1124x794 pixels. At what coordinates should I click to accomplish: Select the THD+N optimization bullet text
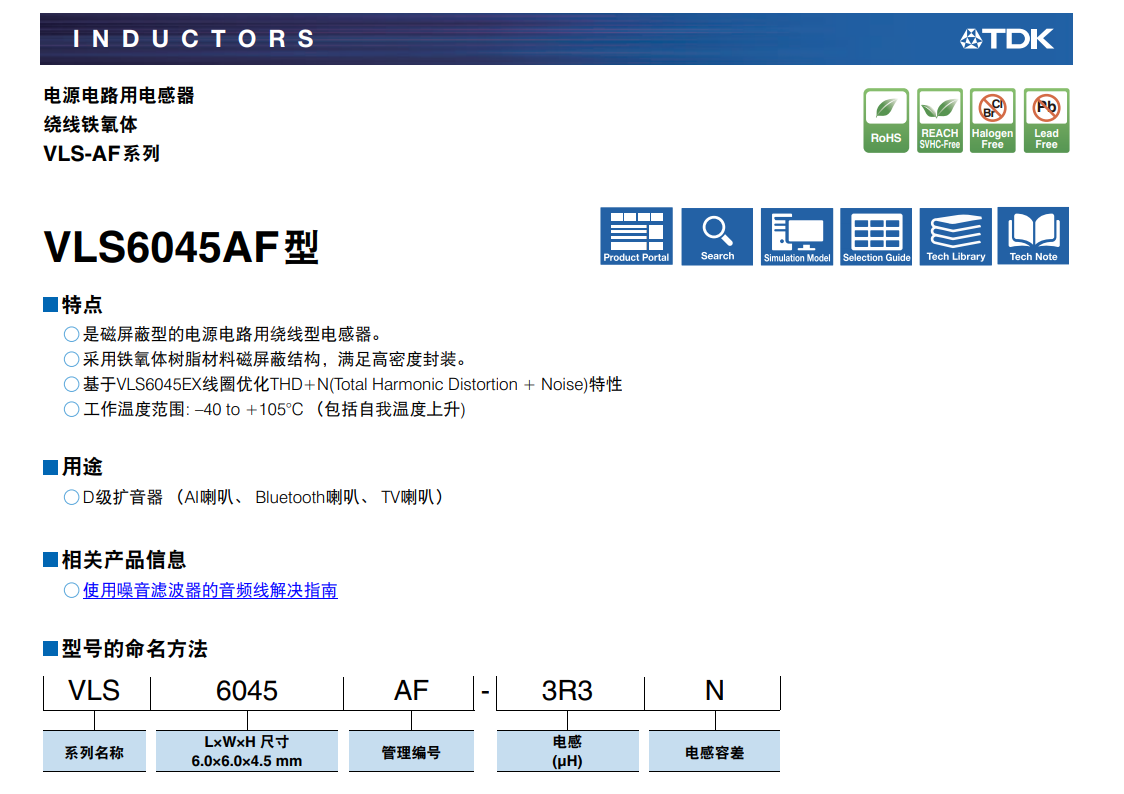353,384
